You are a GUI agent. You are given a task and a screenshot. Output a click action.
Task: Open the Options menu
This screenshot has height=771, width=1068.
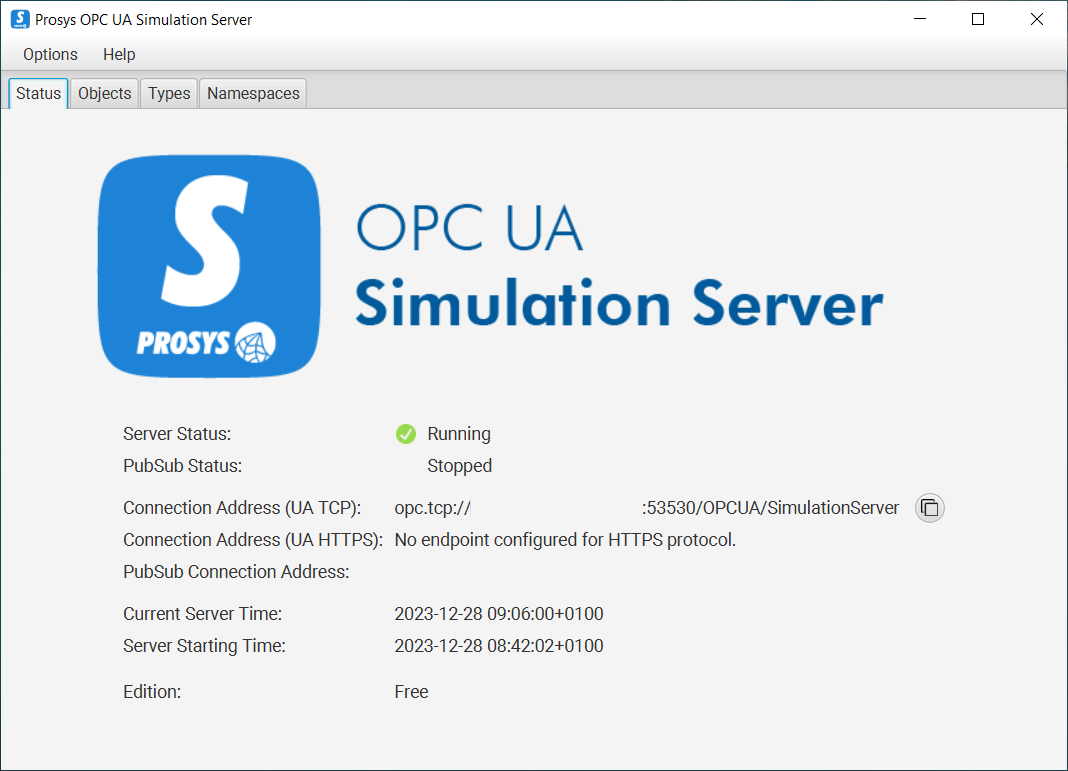(50, 55)
